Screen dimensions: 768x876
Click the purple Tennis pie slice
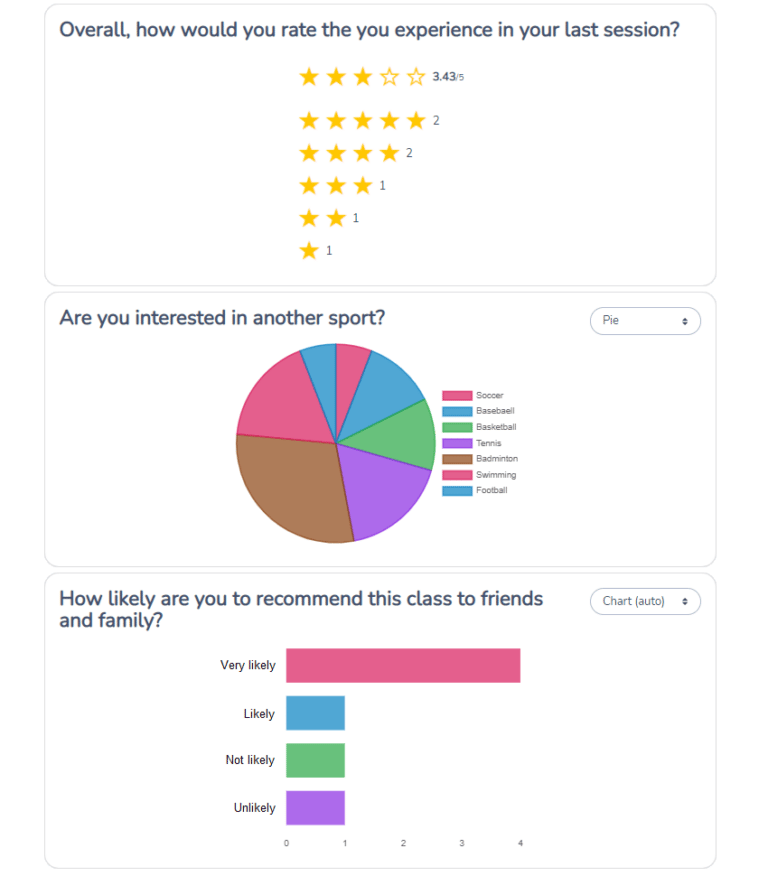385,485
